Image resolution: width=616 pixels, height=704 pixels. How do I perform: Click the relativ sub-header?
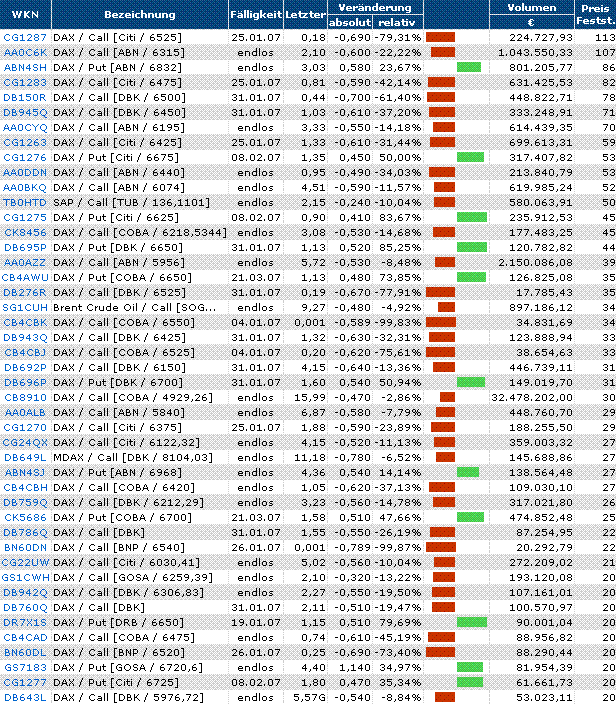click(x=397, y=22)
